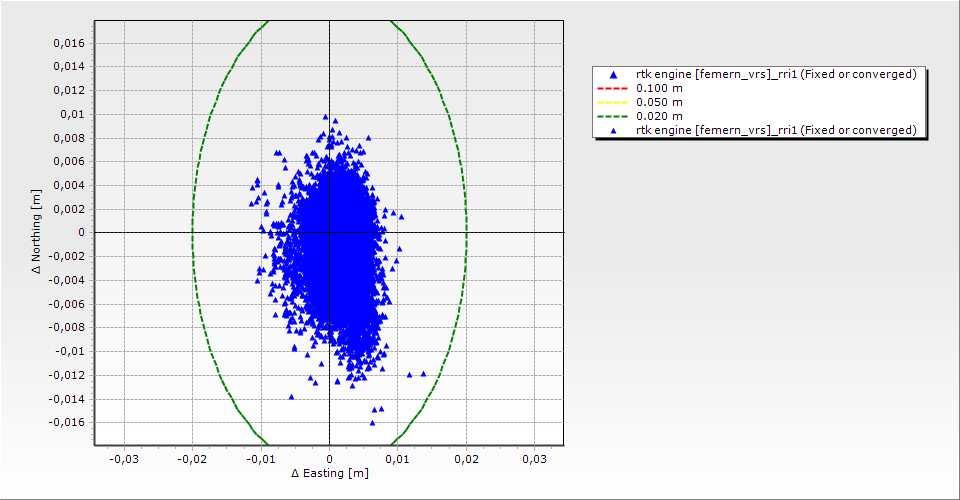Click the 0,03 tick on the easting axis
The height and width of the screenshot is (500, 960).
(x=535, y=458)
